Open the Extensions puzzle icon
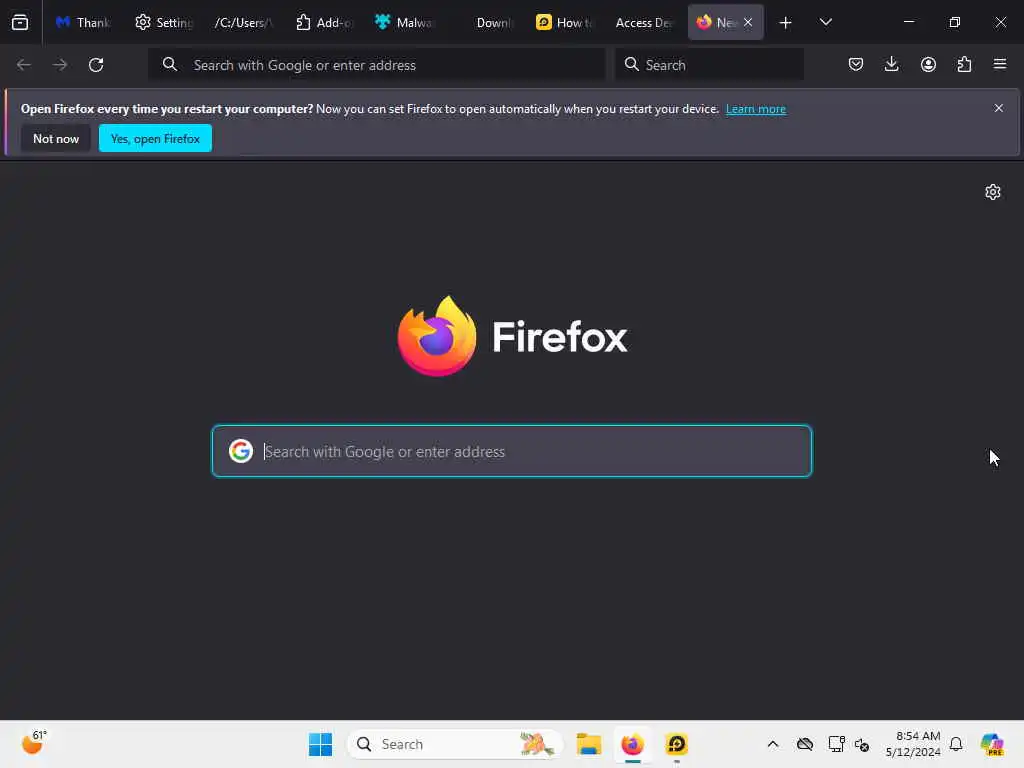The width and height of the screenshot is (1024, 768). [x=964, y=64]
